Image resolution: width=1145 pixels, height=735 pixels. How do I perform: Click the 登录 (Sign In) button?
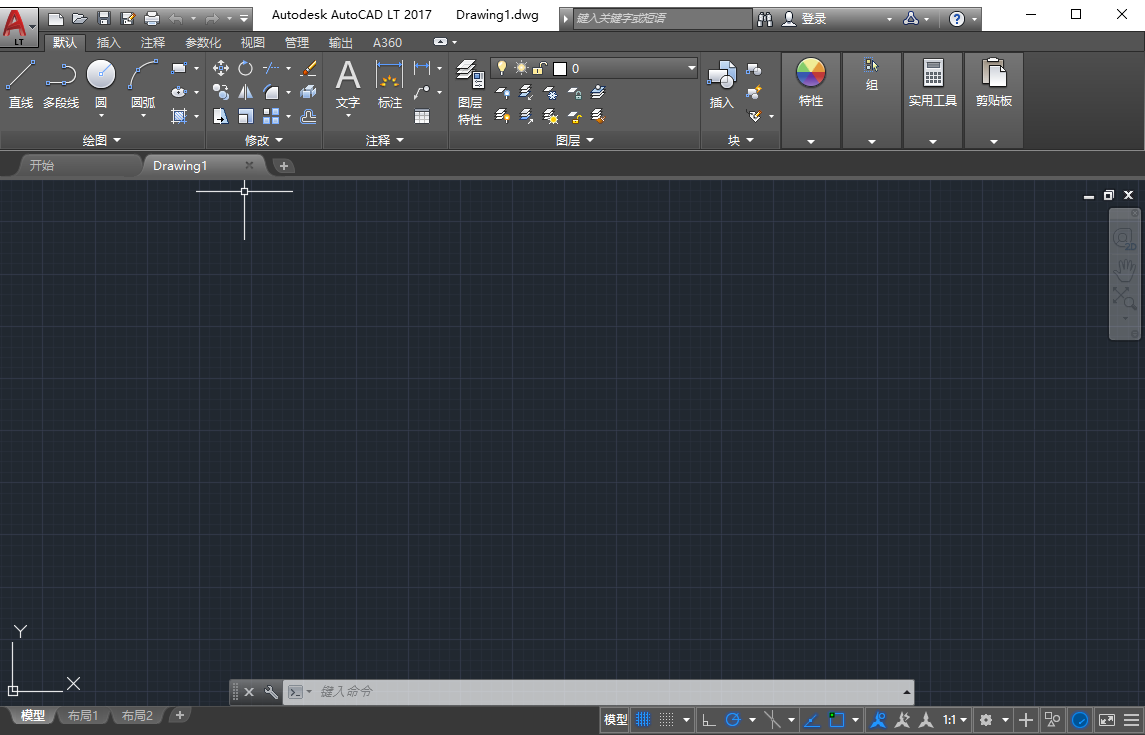(812, 18)
